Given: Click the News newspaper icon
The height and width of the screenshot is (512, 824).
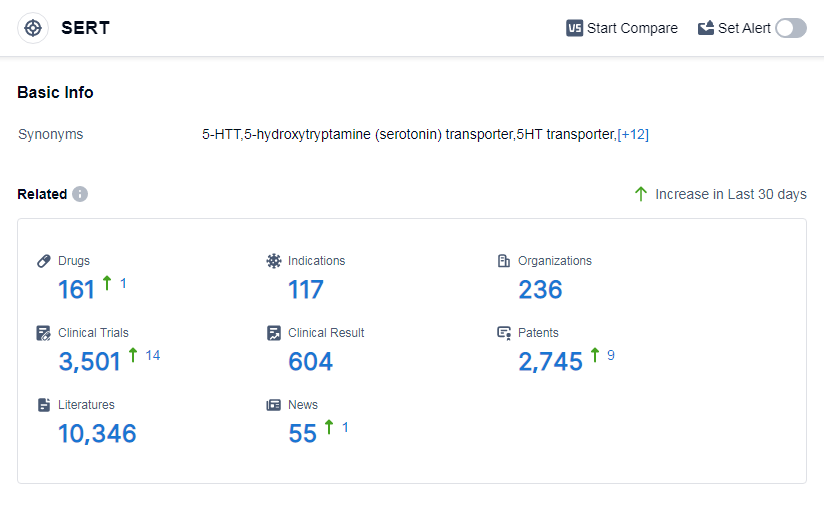Looking at the screenshot, I should pyautogui.click(x=274, y=405).
